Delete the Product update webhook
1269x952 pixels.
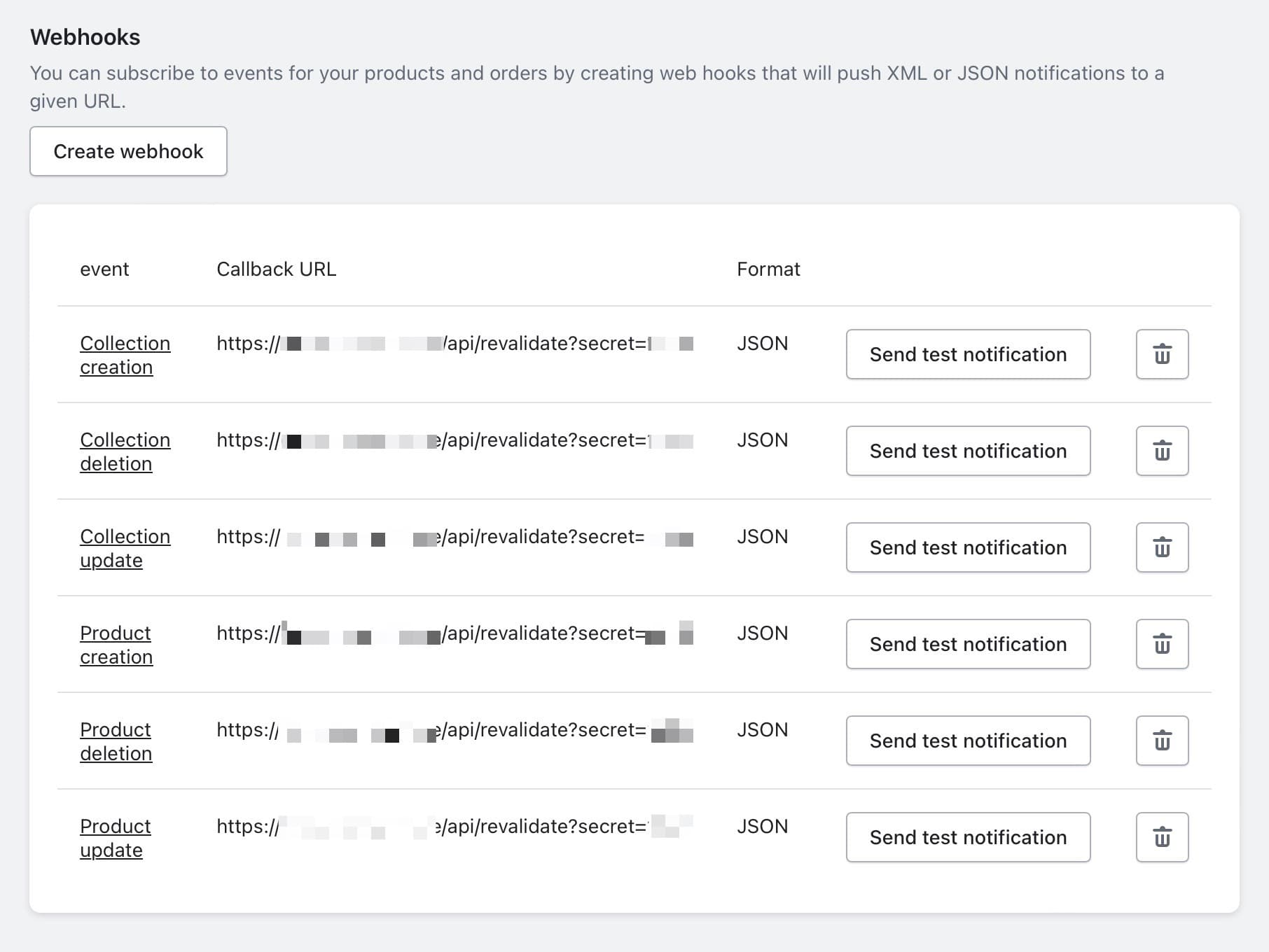[1163, 837]
